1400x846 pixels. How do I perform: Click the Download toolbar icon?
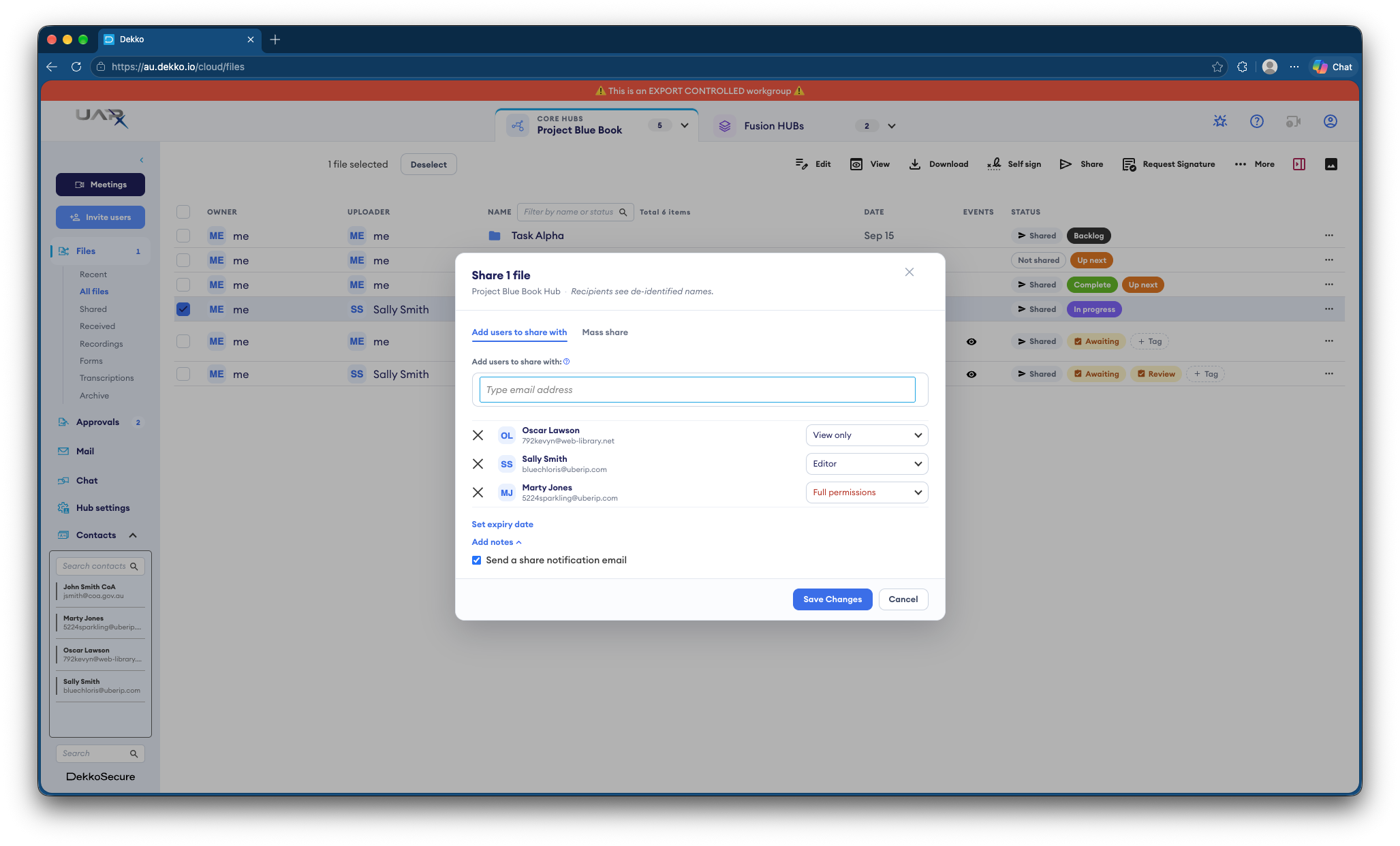click(x=915, y=164)
